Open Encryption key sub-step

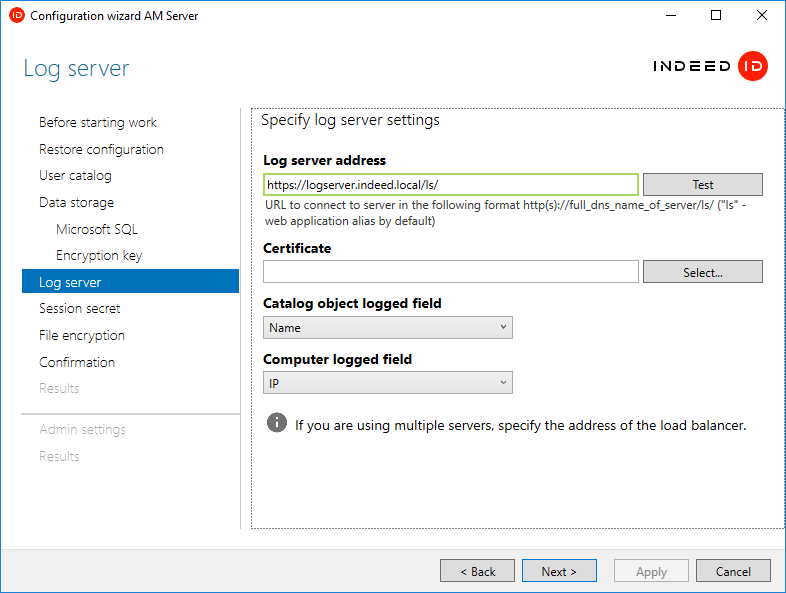coord(99,255)
